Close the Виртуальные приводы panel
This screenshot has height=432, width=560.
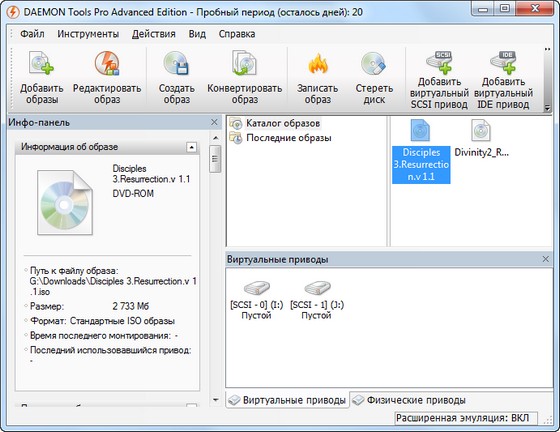[546, 259]
